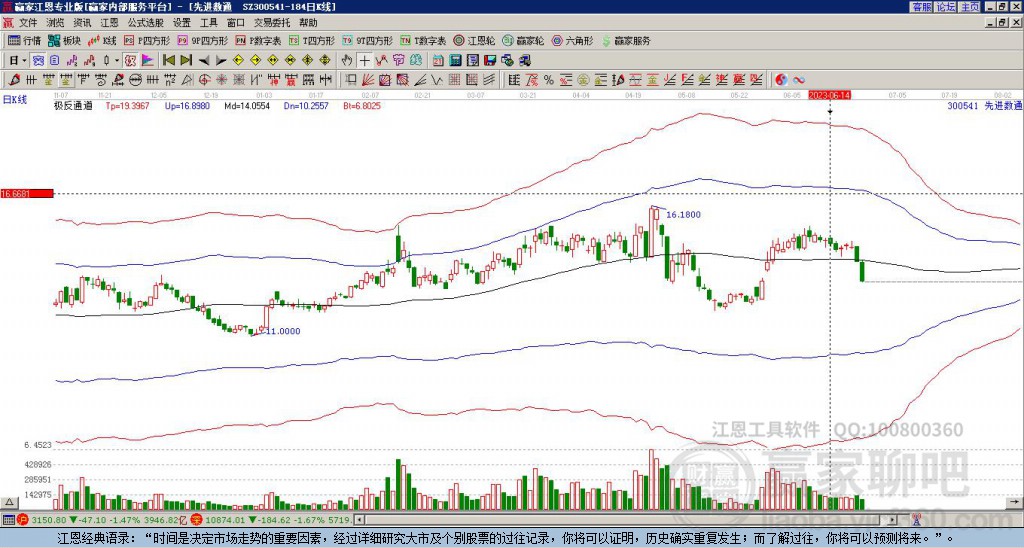1024x548 pixels.
Task: Click the blue infinity loop icon
Action: pos(799,80)
